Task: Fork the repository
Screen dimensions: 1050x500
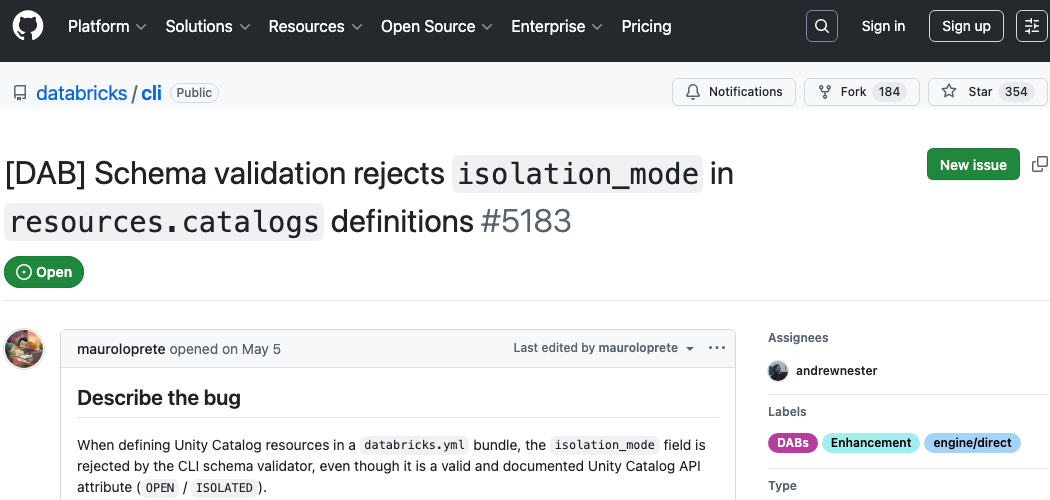Action: (x=861, y=92)
